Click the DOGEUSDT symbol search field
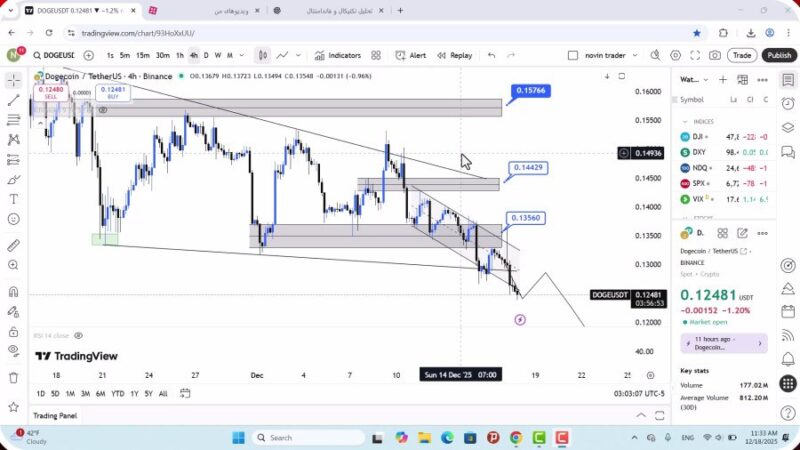The height and width of the screenshot is (450, 800). (55, 55)
